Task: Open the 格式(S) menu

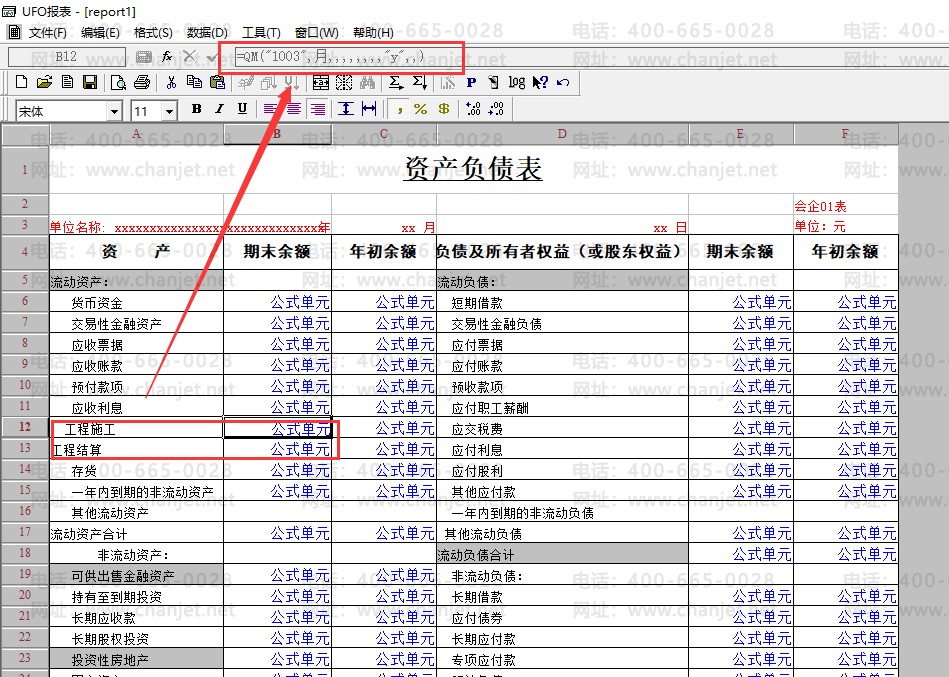Action: click(x=153, y=32)
